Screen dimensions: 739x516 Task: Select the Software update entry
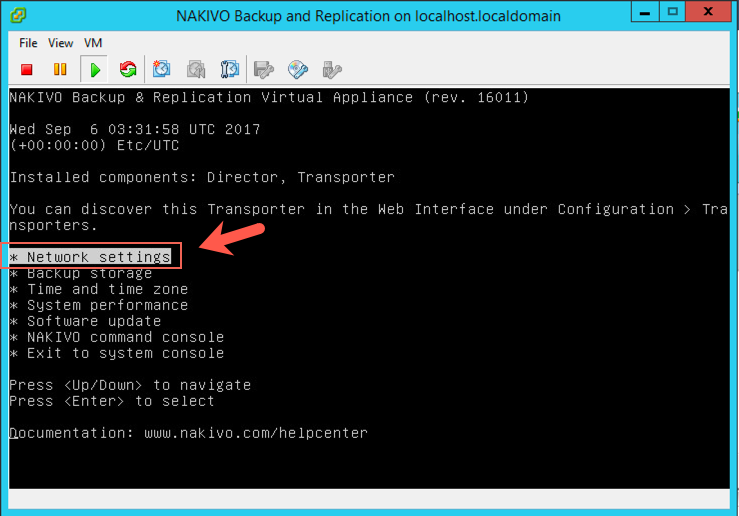(85, 321)
